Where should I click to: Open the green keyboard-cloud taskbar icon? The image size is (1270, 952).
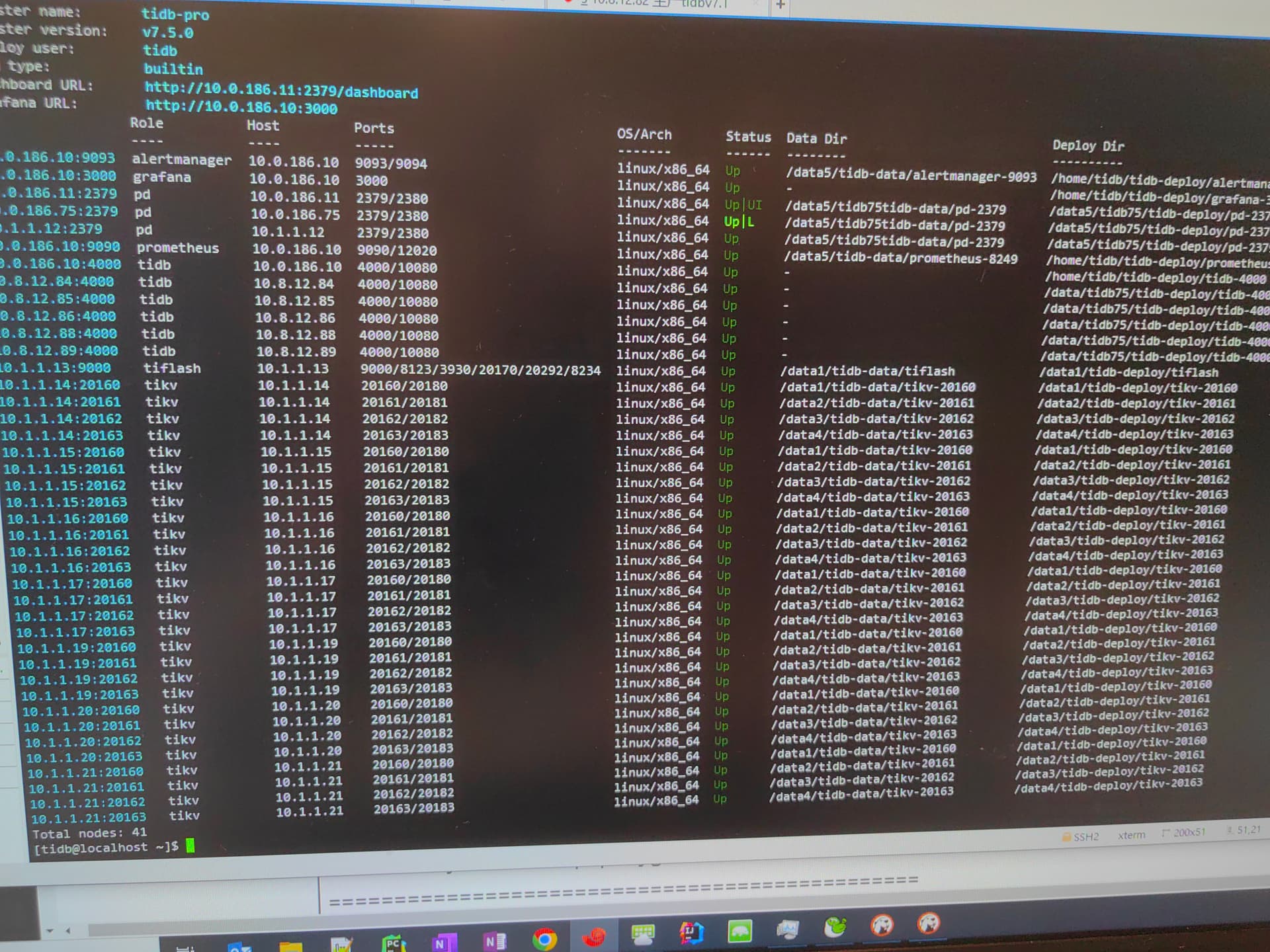(x=642, y=934)
